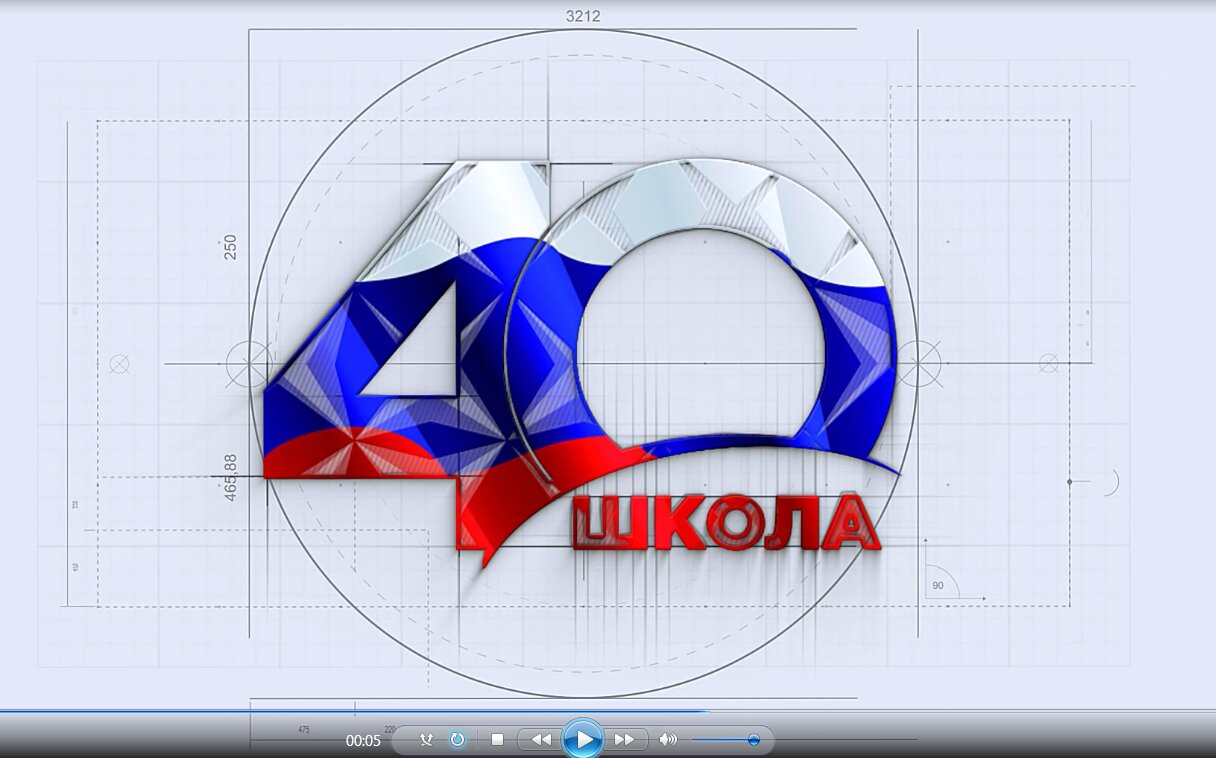Click the rewind previous button
Screen dimensions: 1216x758
click(540, 740)
